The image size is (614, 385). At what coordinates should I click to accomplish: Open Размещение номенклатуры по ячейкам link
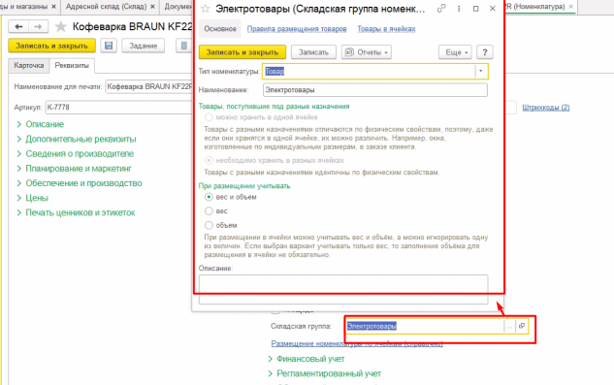click(x=357, y=343)
